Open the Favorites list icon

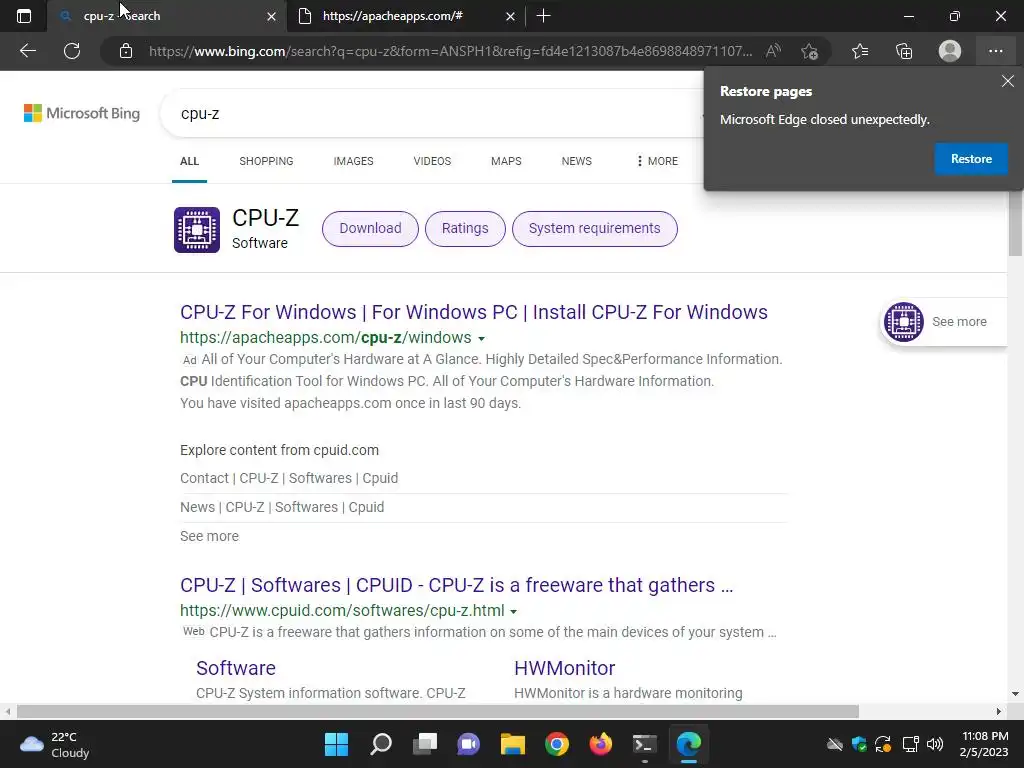pyautogui.click(x=860, y=51)
